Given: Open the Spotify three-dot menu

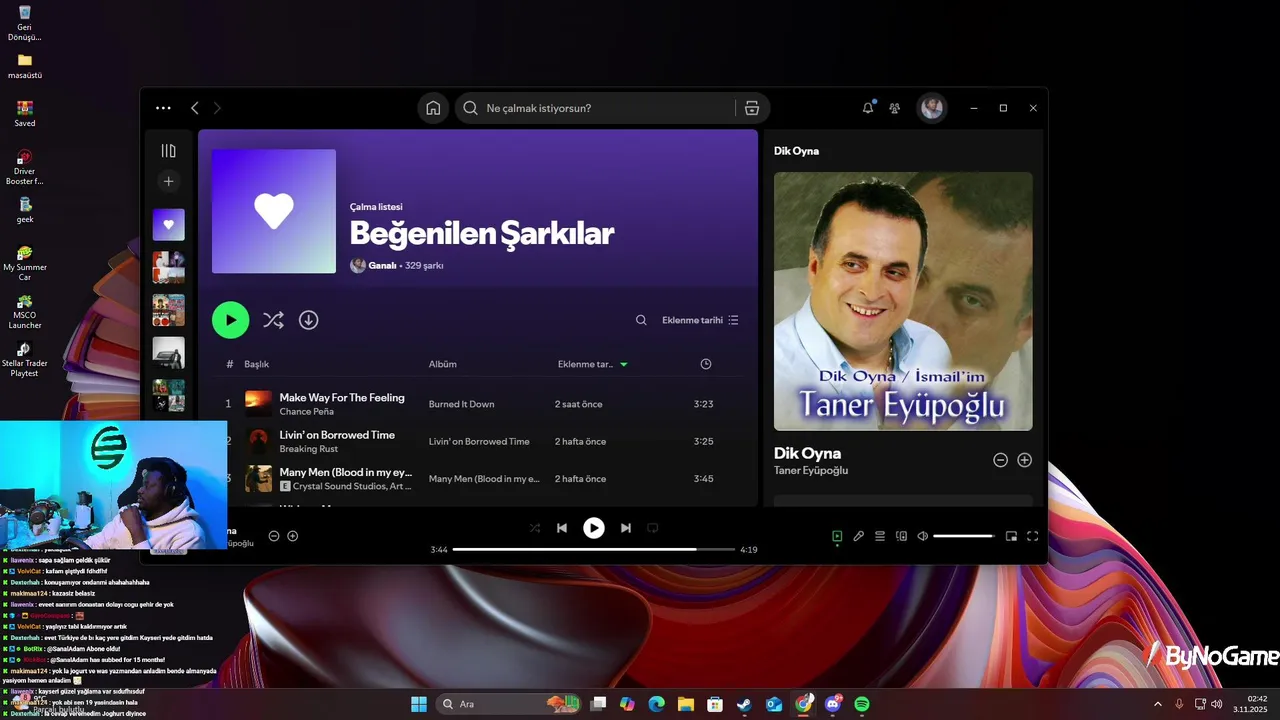Looking at the screenshot, I should pyautogui.click(x=163, y=108).
